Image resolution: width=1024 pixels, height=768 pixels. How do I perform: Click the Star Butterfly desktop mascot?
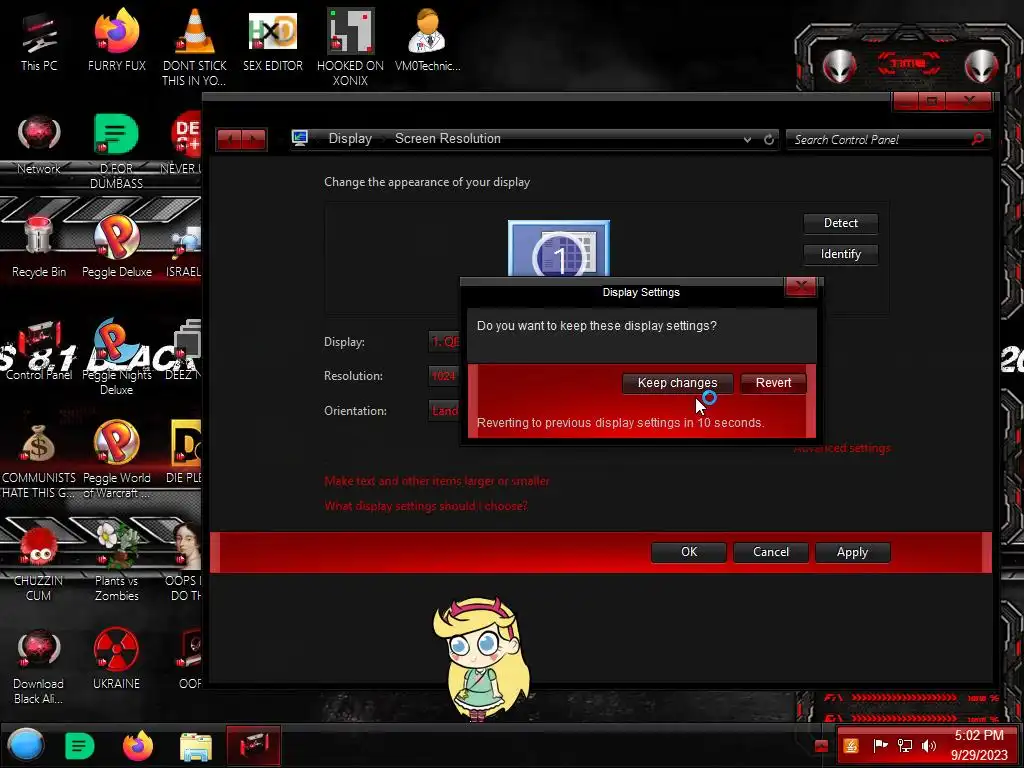(x=481, y=658)
